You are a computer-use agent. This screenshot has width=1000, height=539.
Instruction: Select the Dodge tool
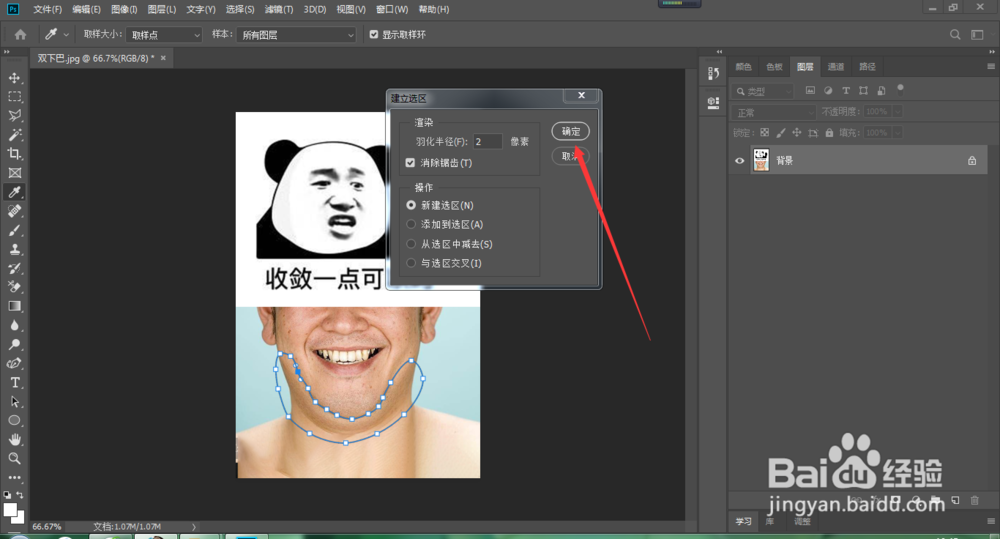15,344
